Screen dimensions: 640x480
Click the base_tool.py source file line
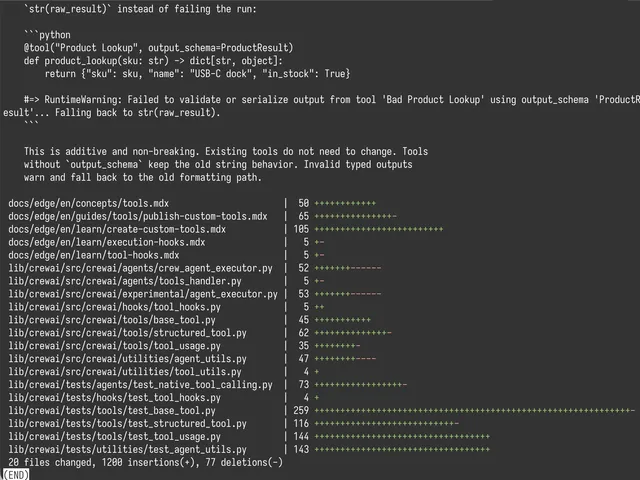pos(112,320)
